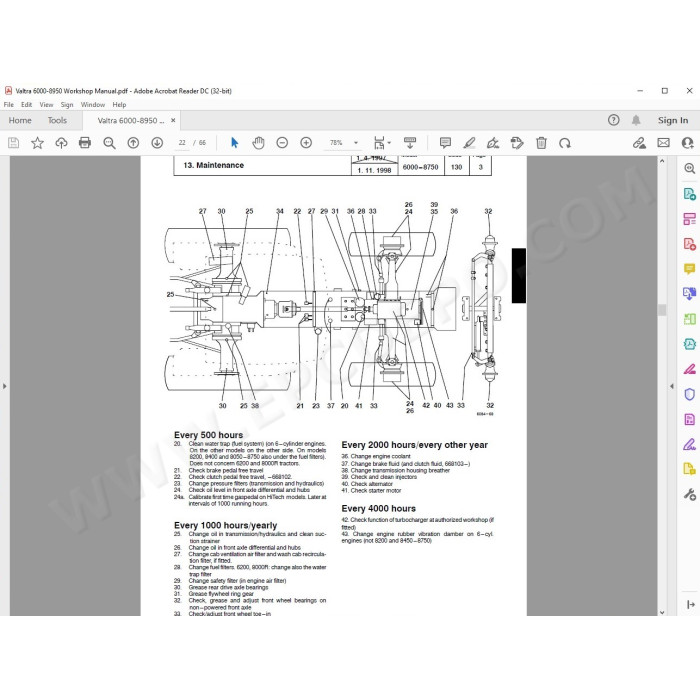Open Protect shield tool in right pane

pos(689,394)
